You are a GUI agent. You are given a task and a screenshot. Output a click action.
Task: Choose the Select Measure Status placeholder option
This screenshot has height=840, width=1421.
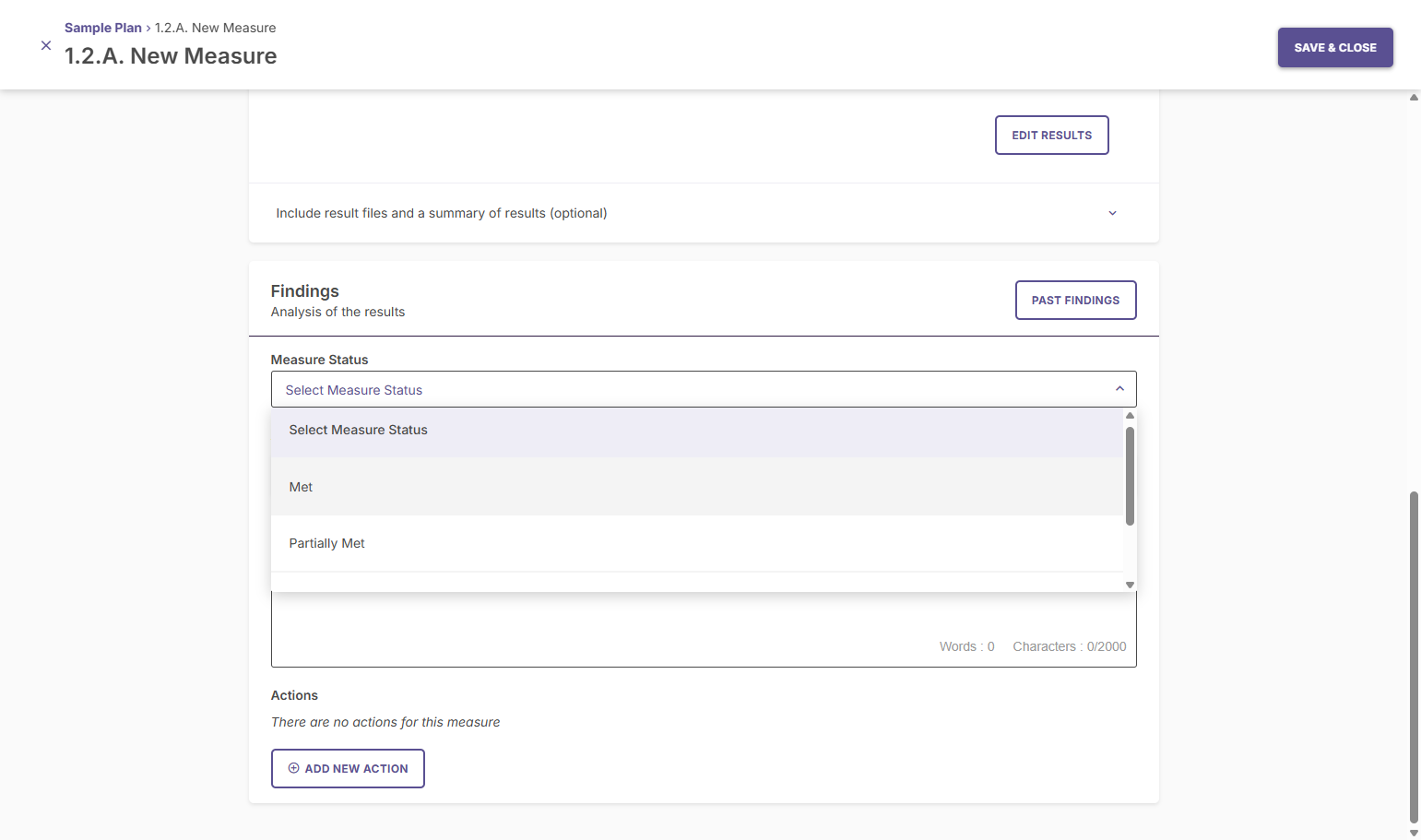click(x=697, y=431)
